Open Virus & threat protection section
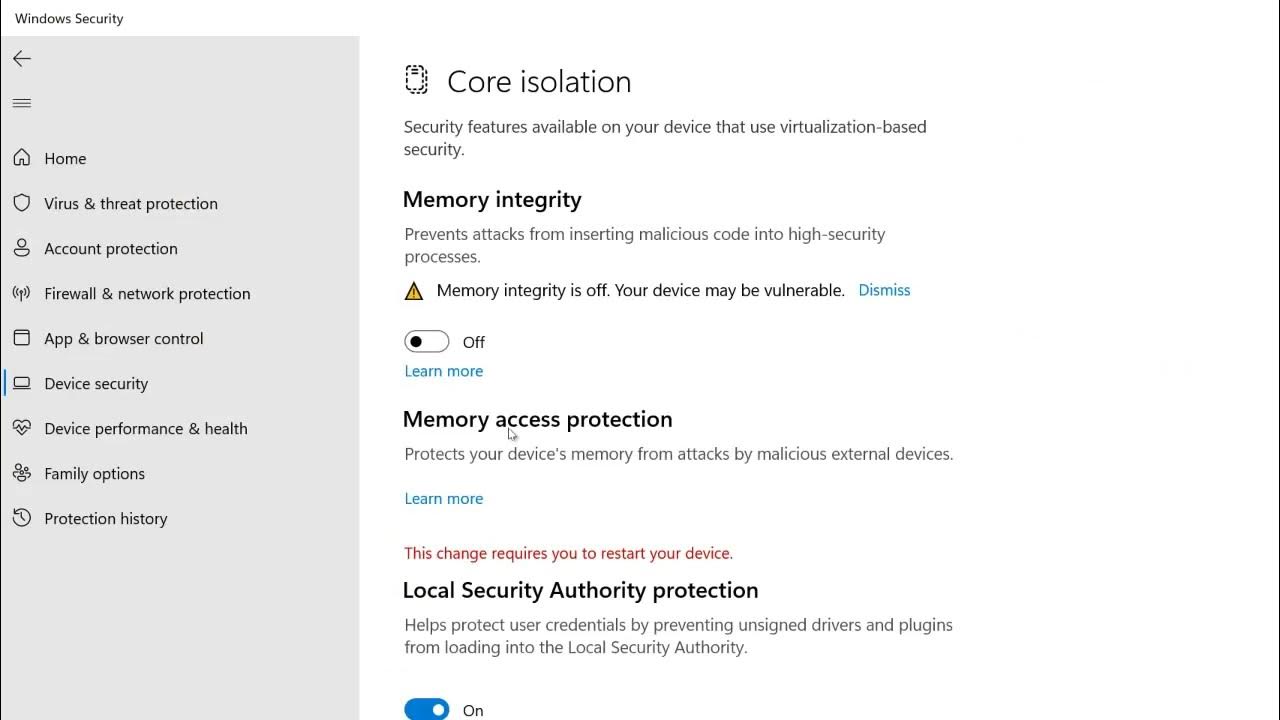 pos(131,203)
